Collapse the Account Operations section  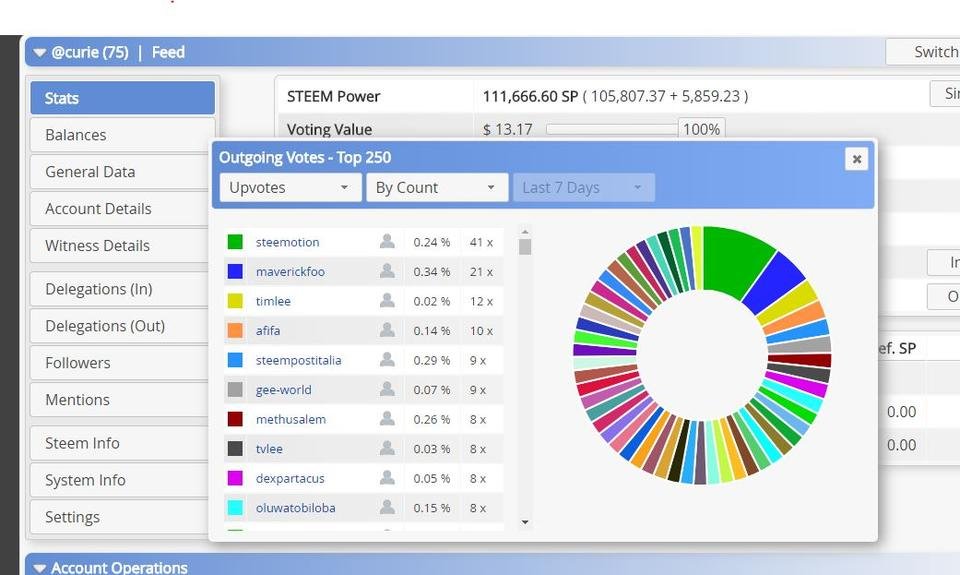tap(40, 568)
